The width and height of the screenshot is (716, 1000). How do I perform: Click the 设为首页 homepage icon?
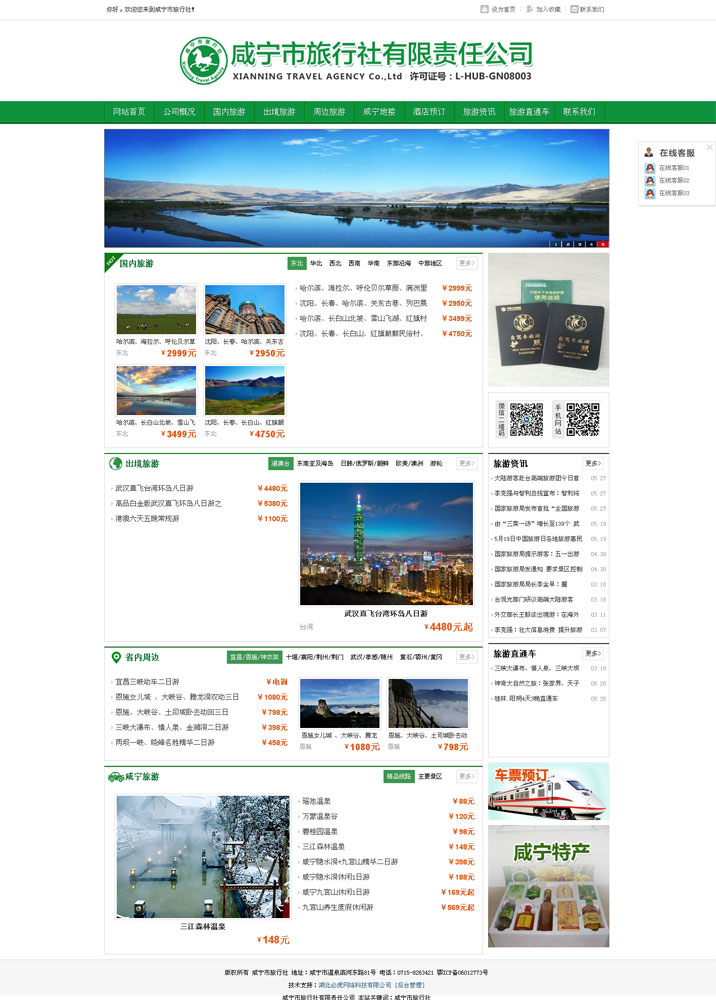coord(484,9)
